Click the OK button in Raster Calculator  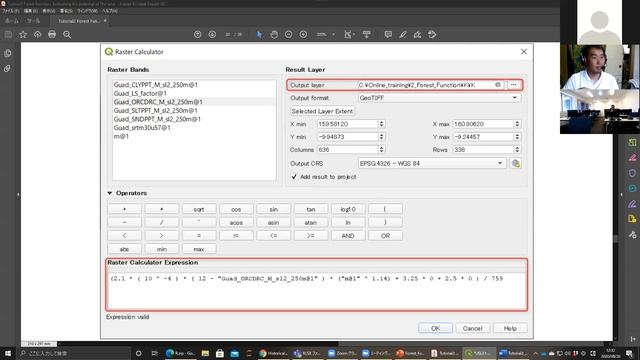(436, 329)
